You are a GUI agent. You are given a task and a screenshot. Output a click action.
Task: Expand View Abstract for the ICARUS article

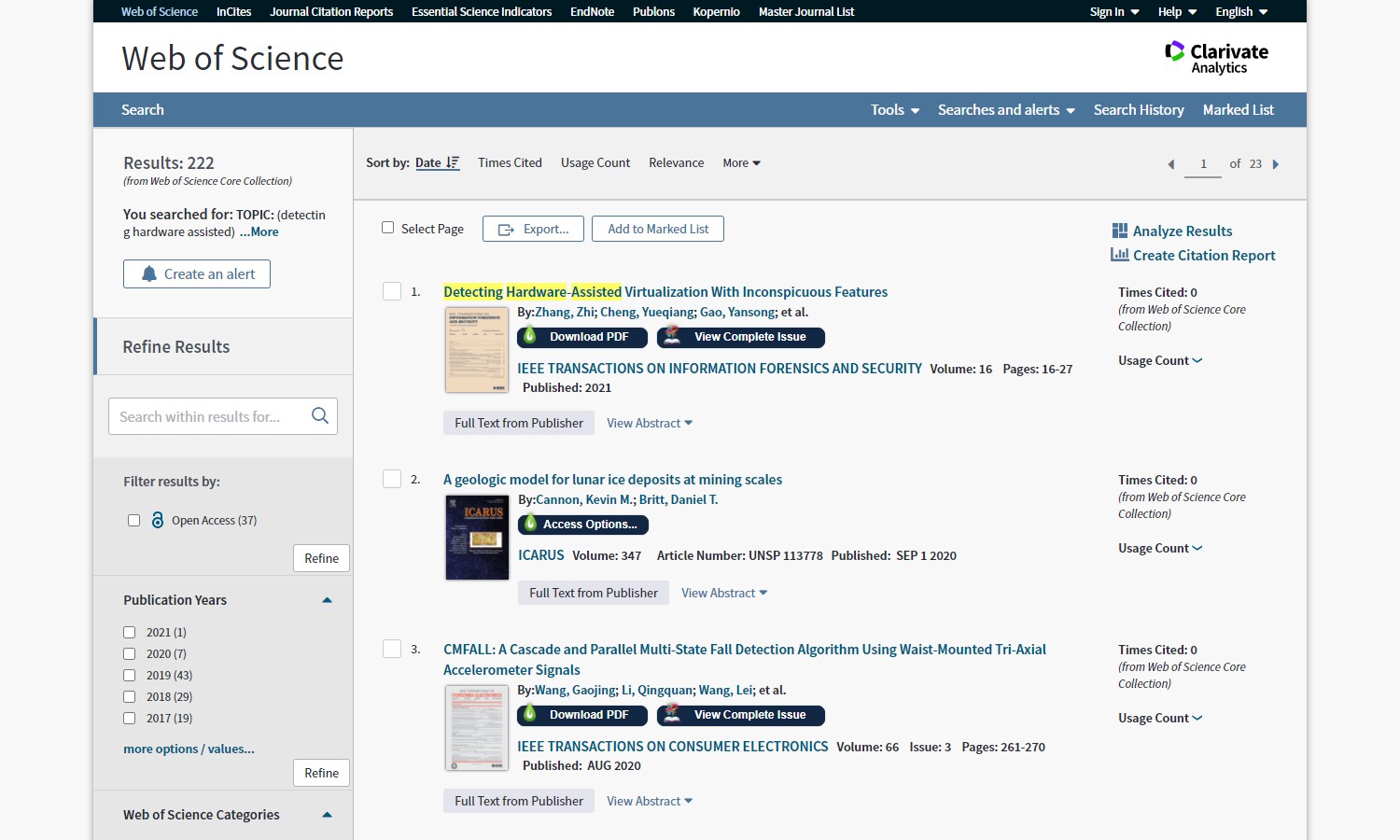click(x=724, y=593)
